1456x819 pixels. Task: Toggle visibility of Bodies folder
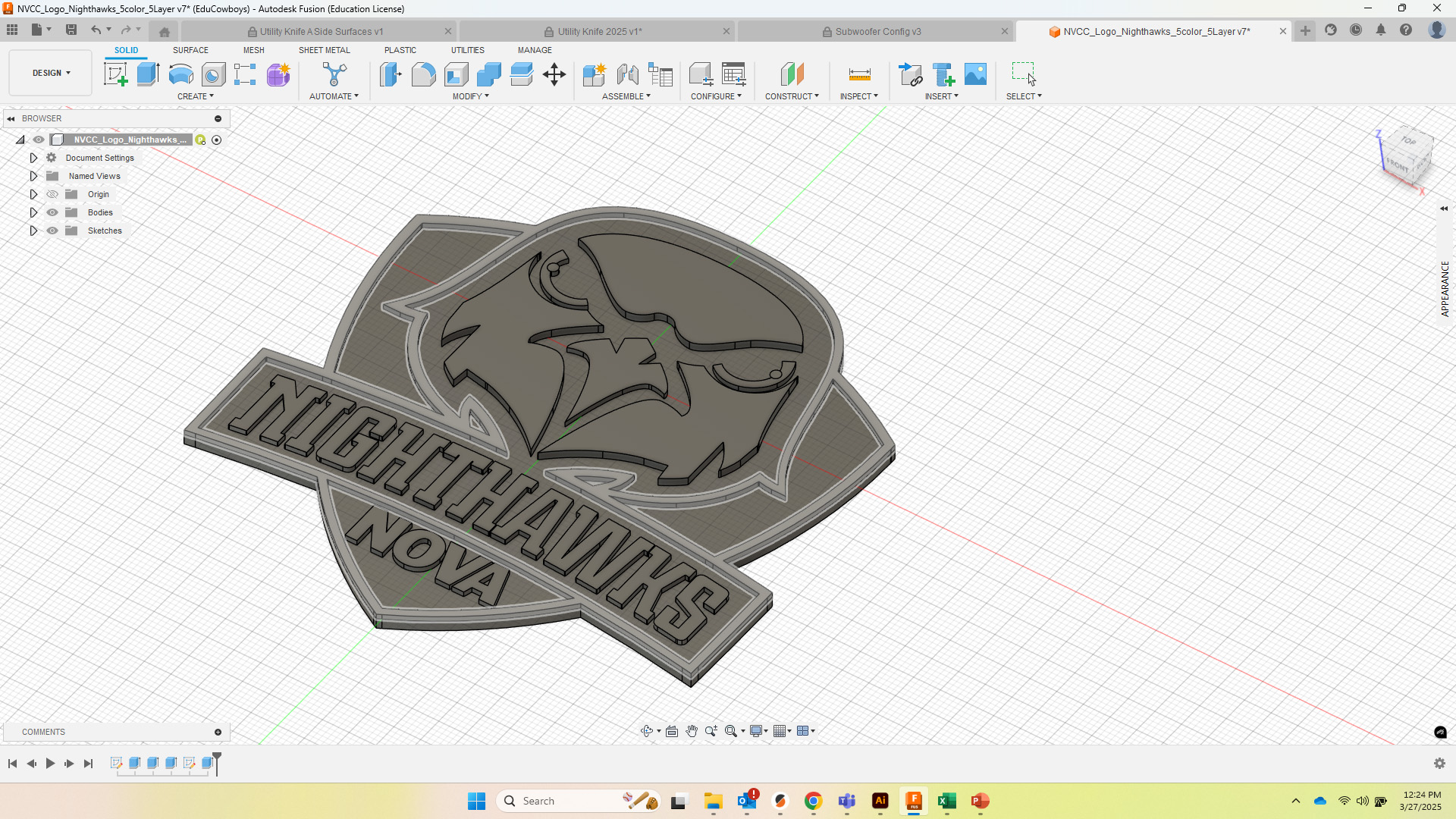(x=52, y=212)
